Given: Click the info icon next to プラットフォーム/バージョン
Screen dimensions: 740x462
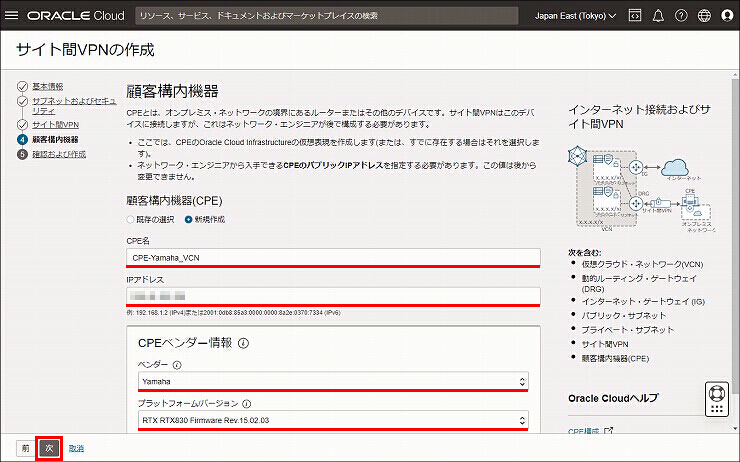Looking at the screenshot, I should tap(246, 404).
